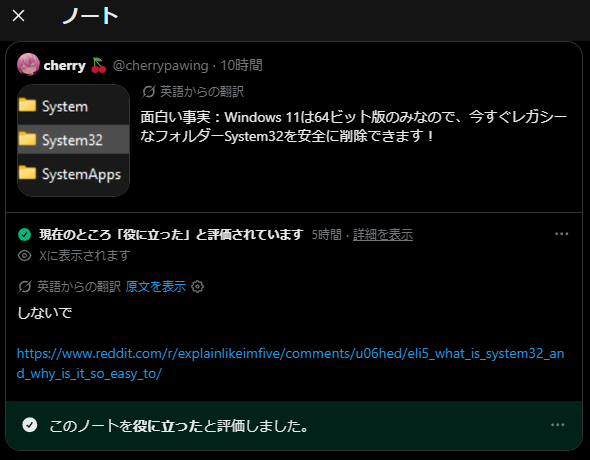
Task: Click the translation icon beside the post's 英語からの翻訳
Action: (x=149, y=91)
